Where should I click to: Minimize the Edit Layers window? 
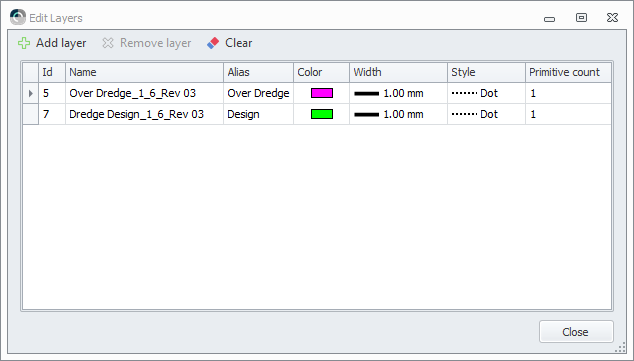[x=549, y=18]
